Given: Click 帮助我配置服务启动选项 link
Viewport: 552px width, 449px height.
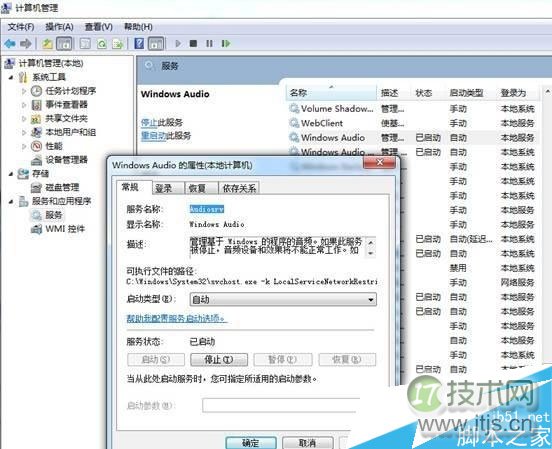Looking at the screenshot, I should click(176, 318).
